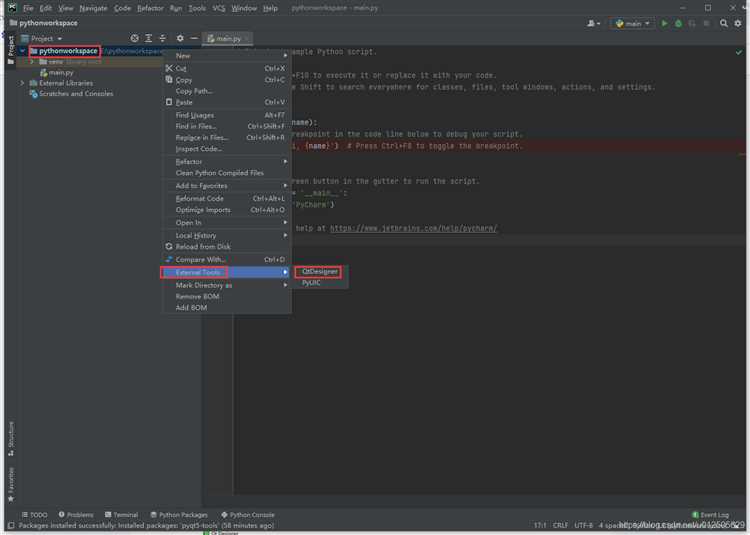750x535 pixels.
Task: Click the Paste clipboard icon in context menu
Action: [169, 102]
